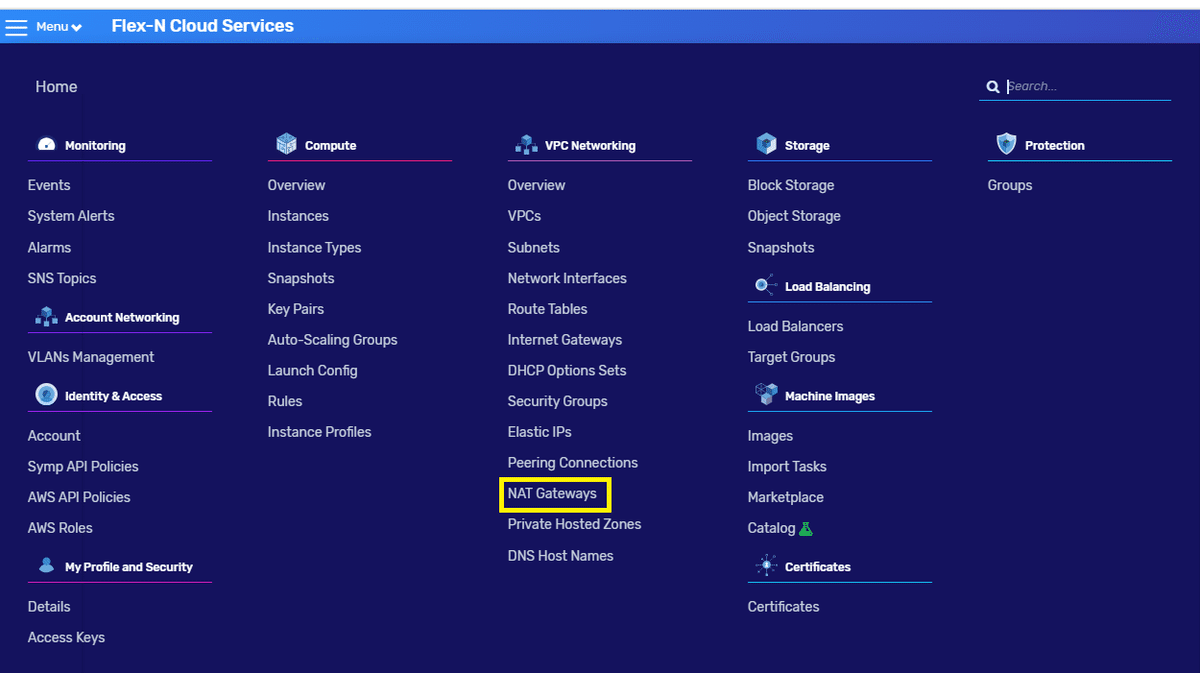Open the Images page
Image resolution: width=1200 pixels, height=673 pixels.
coord(770,436)
